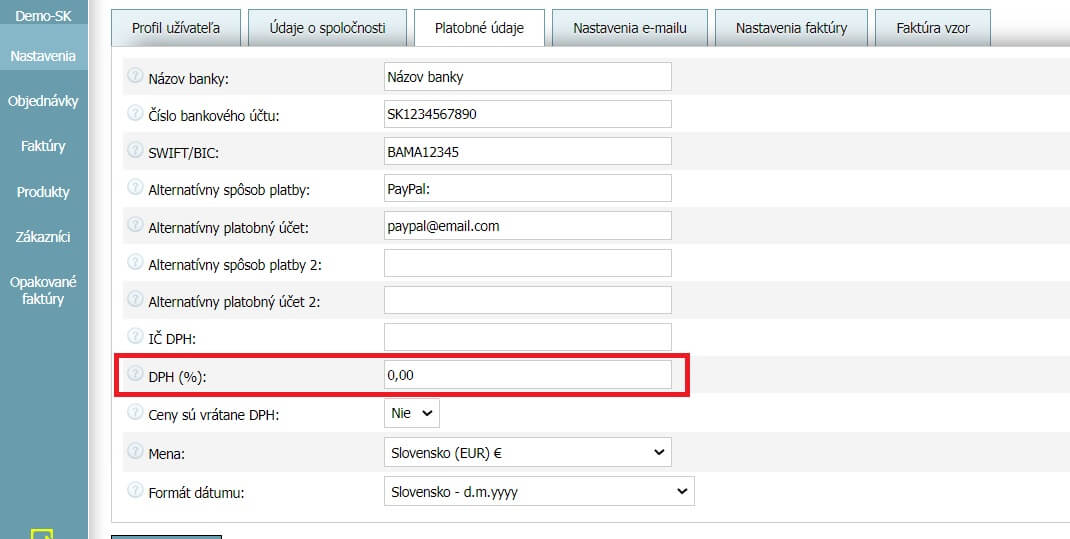Click the paypal@email.com input field

coord(527,225)
